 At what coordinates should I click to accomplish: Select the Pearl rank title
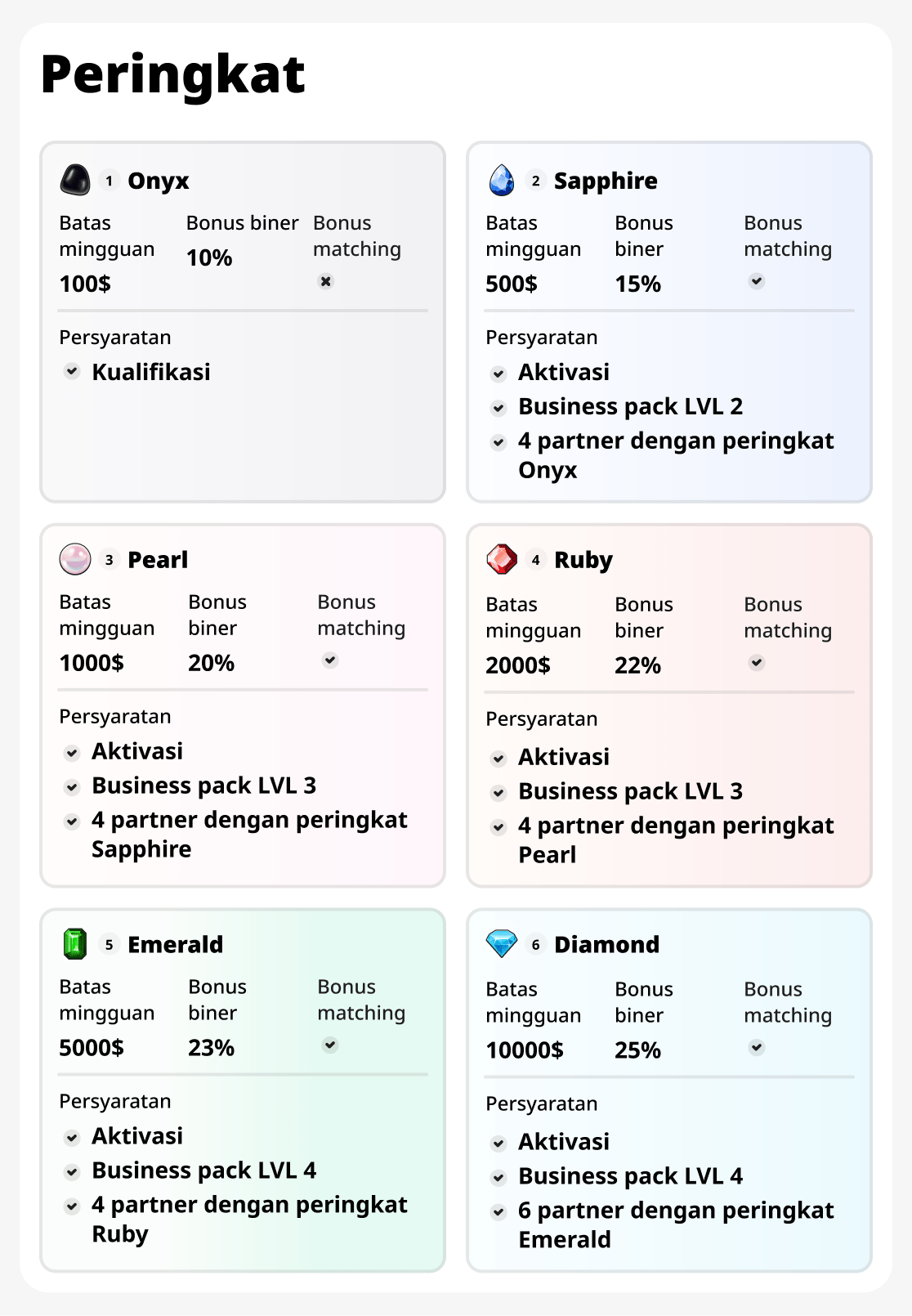[158, 560]
